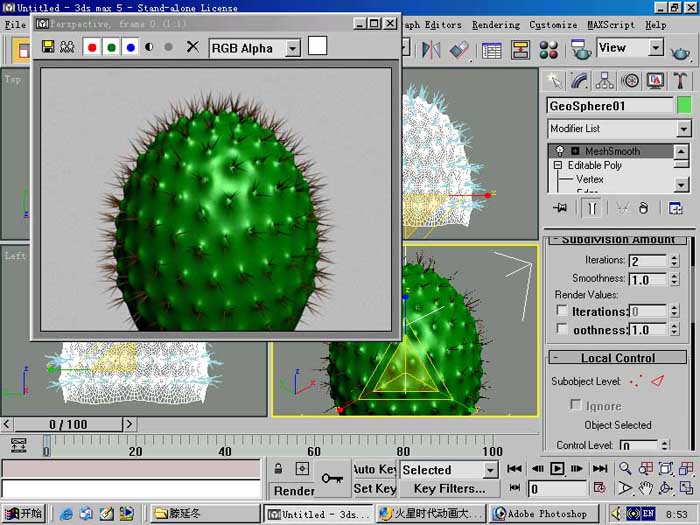Toggle the Auto Key button
The height and width of the screenshot is (525, 700).
click(375, 469)
